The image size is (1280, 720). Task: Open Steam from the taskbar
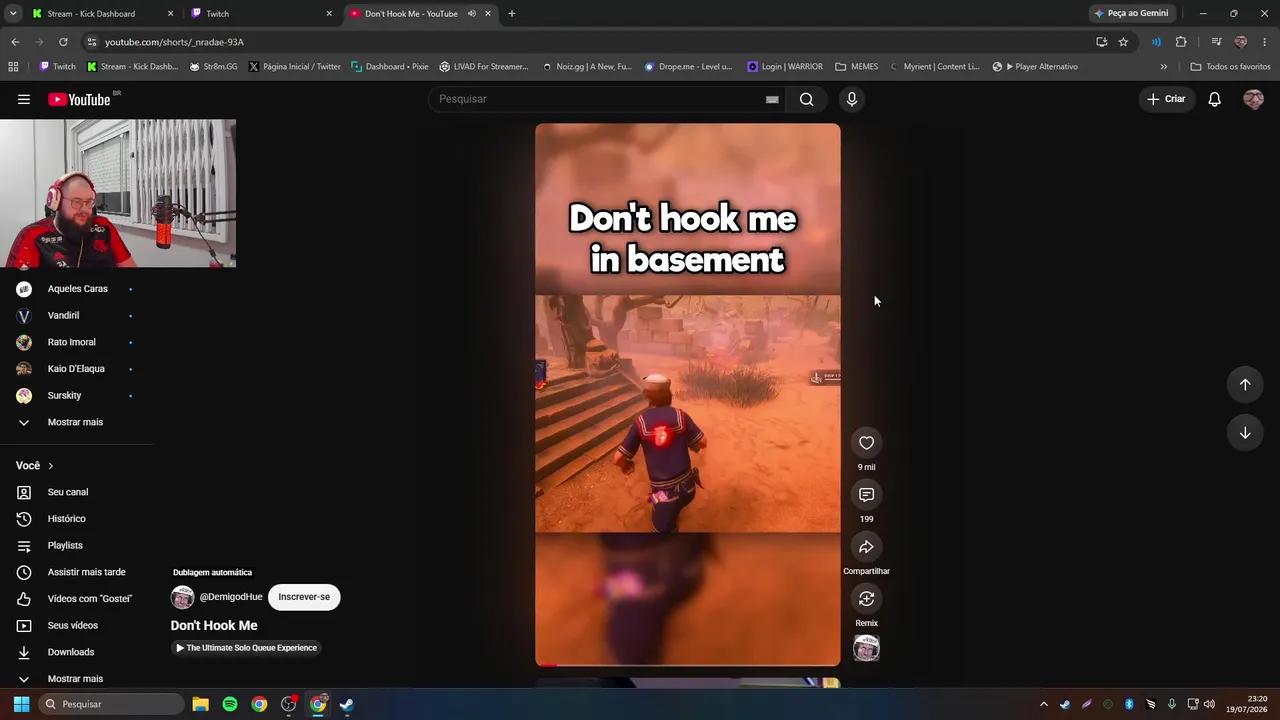[x=347, y=704]
